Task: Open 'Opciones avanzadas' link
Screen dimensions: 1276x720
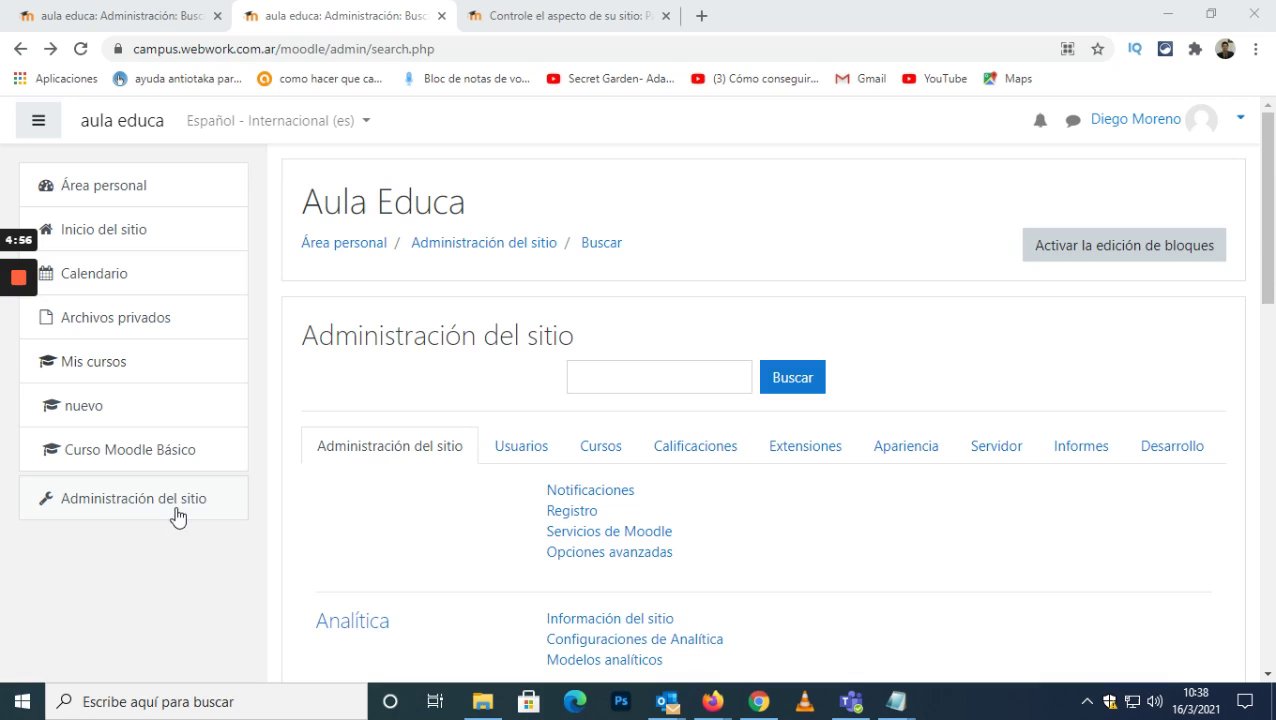Action: point(609,552)
